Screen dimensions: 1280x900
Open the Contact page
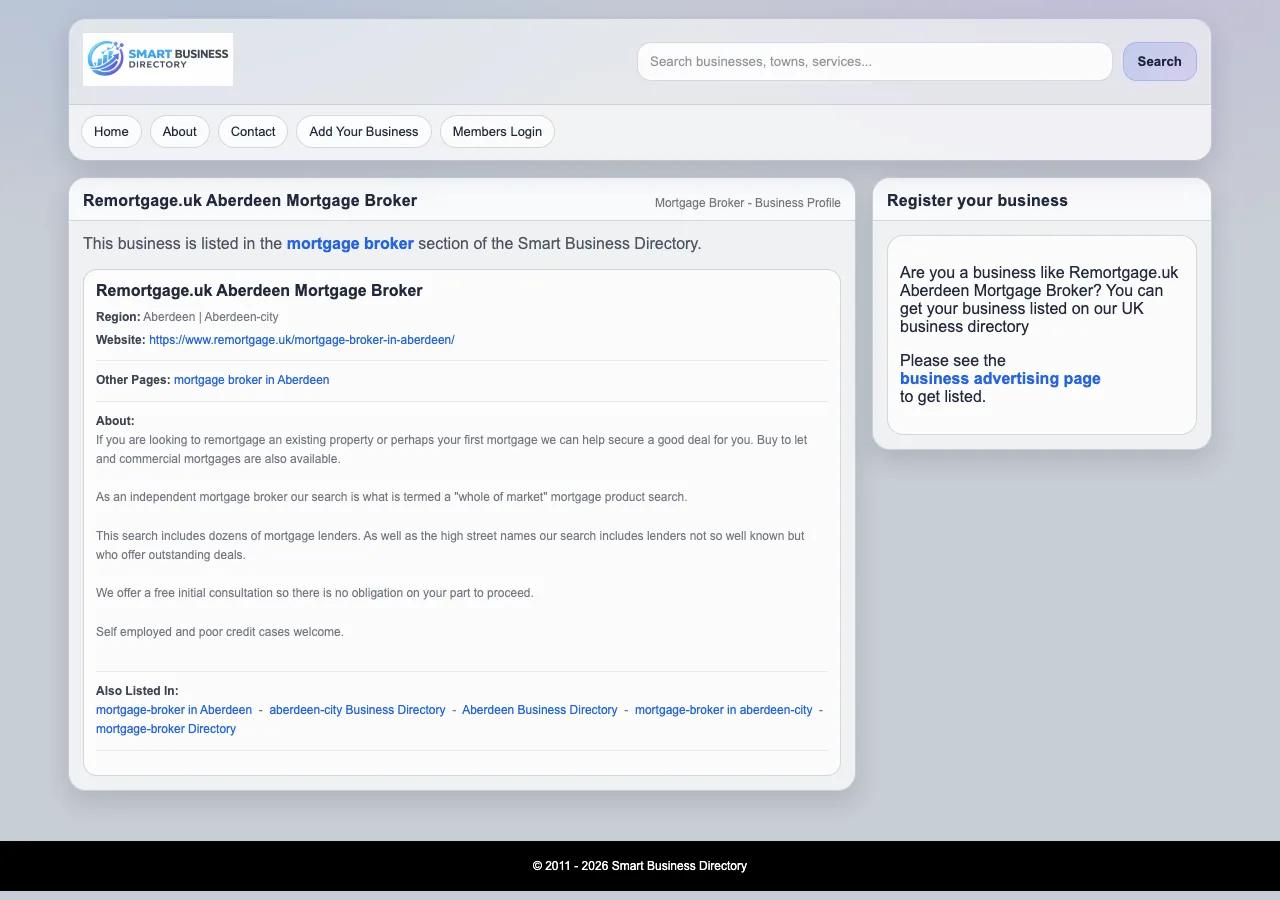[x=252, y=131]
